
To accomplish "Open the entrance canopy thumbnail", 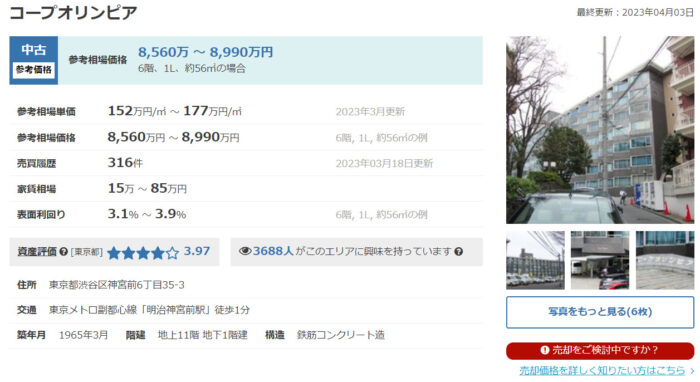I will [x=600, y=260].
